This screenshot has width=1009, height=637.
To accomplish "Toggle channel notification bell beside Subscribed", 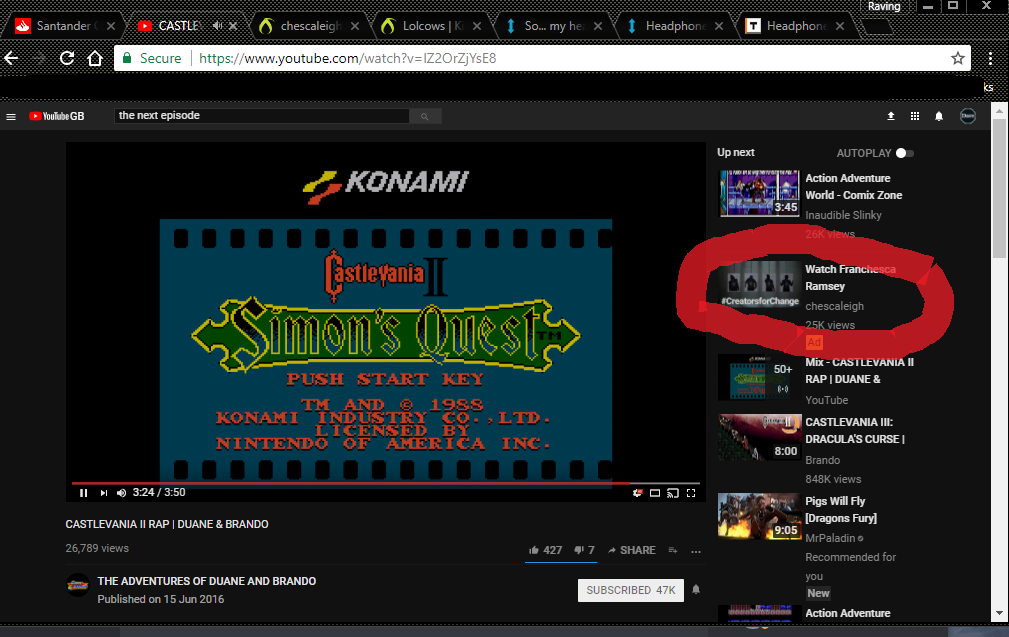I will click(696, 589).
